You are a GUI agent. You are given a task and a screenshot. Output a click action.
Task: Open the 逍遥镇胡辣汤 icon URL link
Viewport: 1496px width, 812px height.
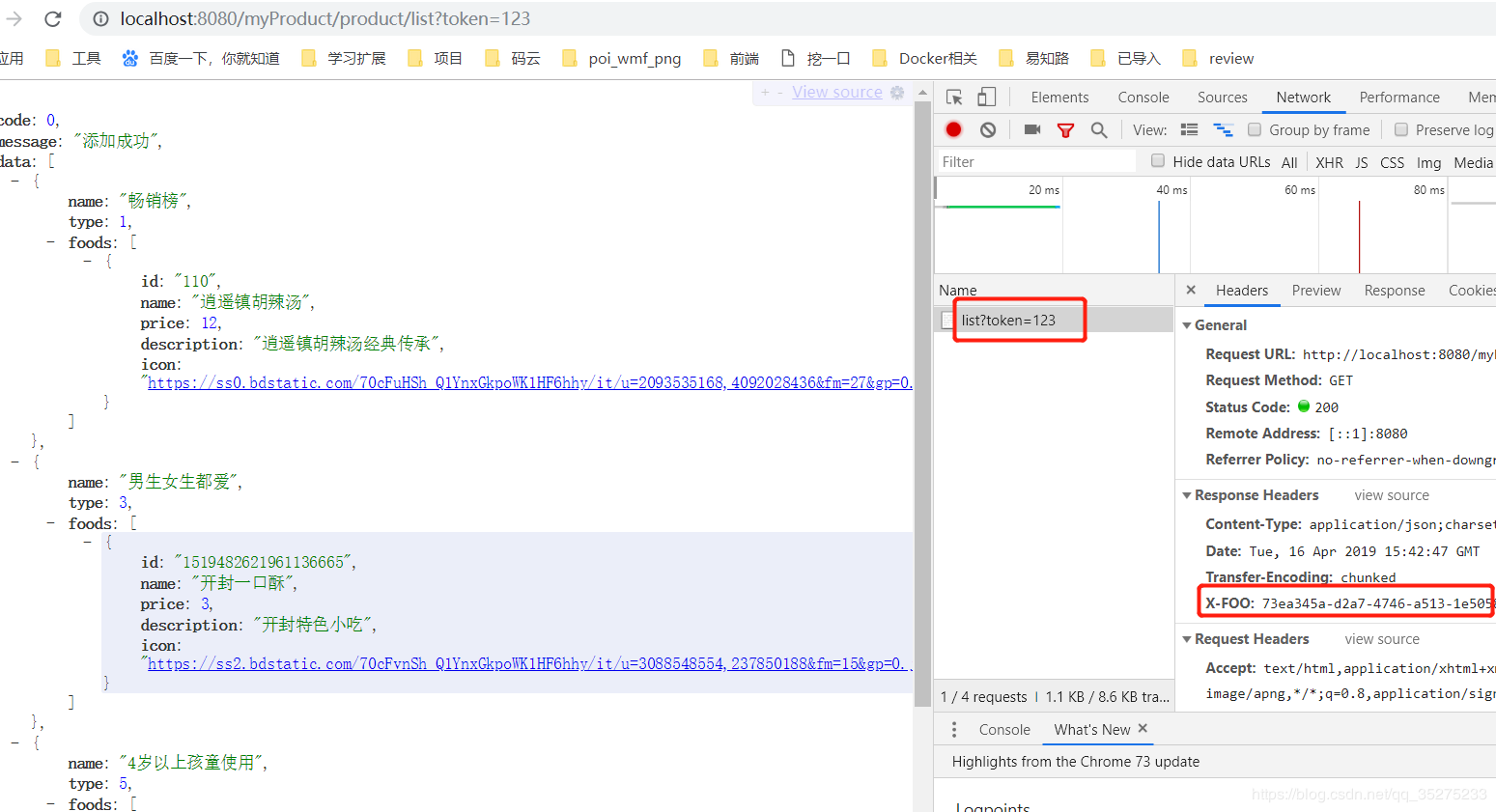[x=530, y=383]
